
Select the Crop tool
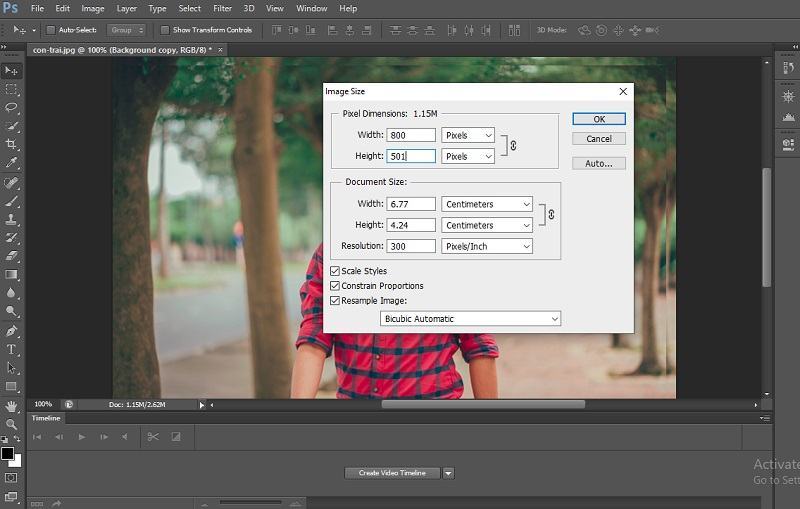coord(11,144)
